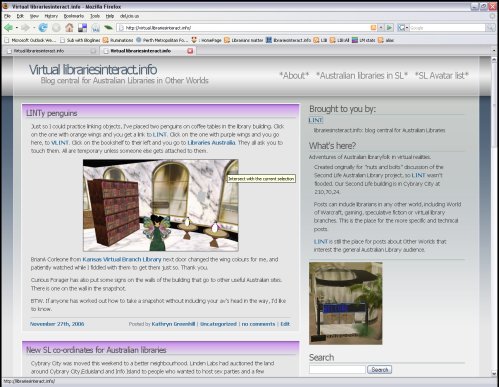The height and width of the screenshot is (387, 499).
Task: Click the greyed-out Stop button
Action: [56, 28]
